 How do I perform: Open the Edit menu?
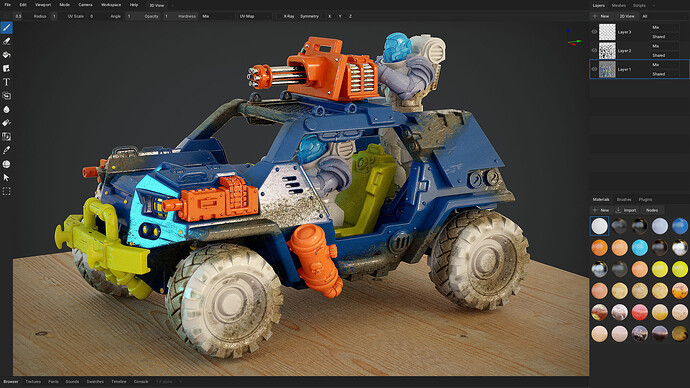pos(23,5)
